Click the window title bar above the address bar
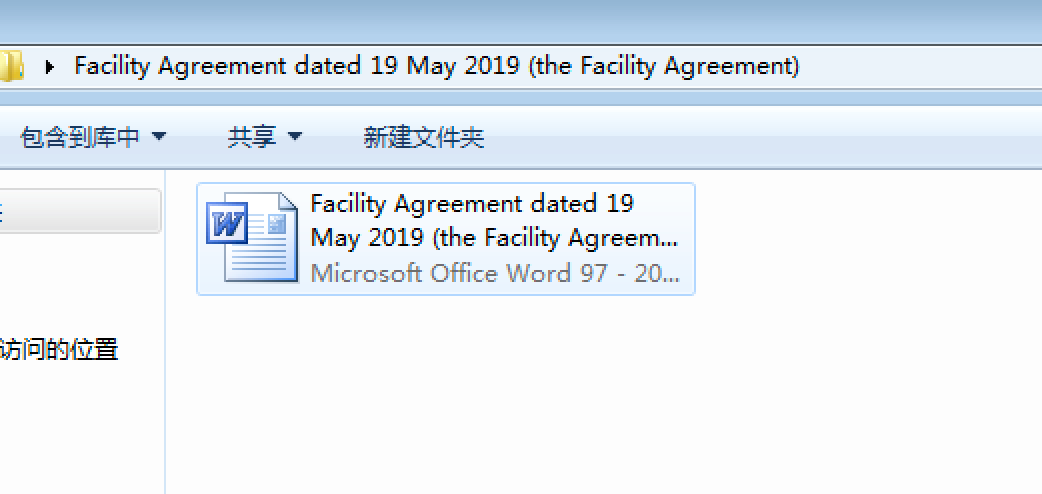Viewport: 1042px width, 494px height. 520,20
